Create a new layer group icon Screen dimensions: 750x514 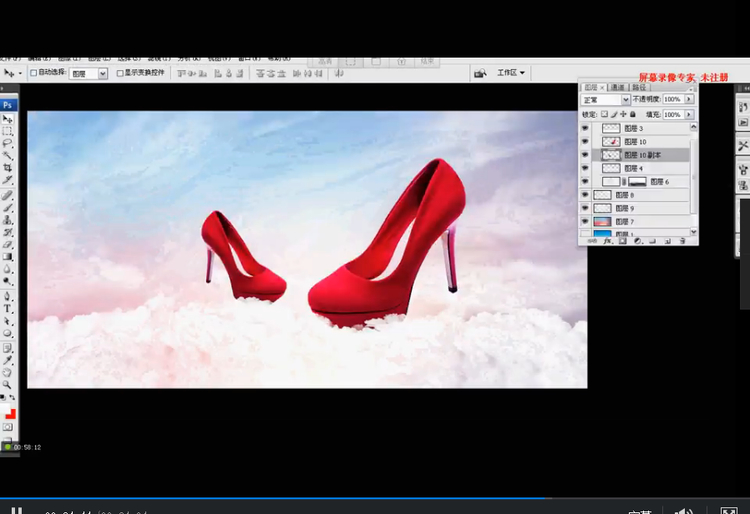[x=652, y=241]
